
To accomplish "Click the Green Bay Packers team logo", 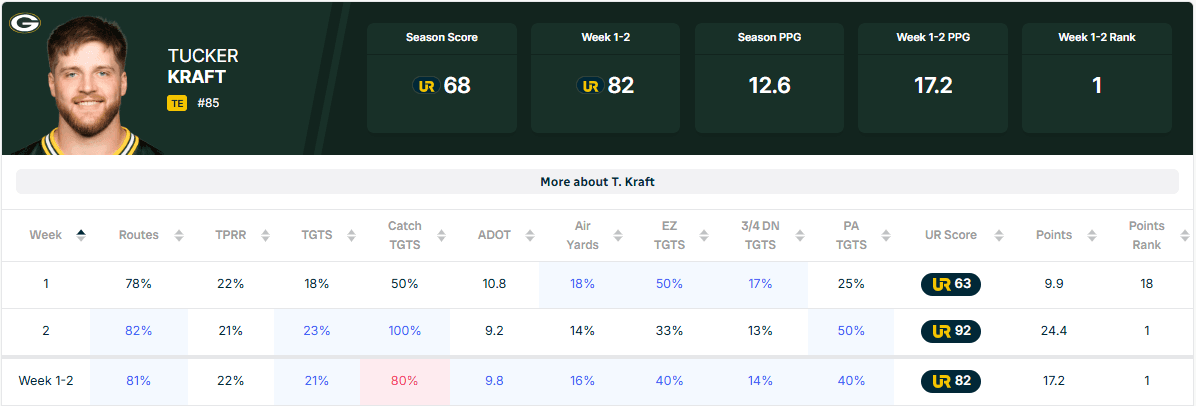I will (x=24, y=22).
